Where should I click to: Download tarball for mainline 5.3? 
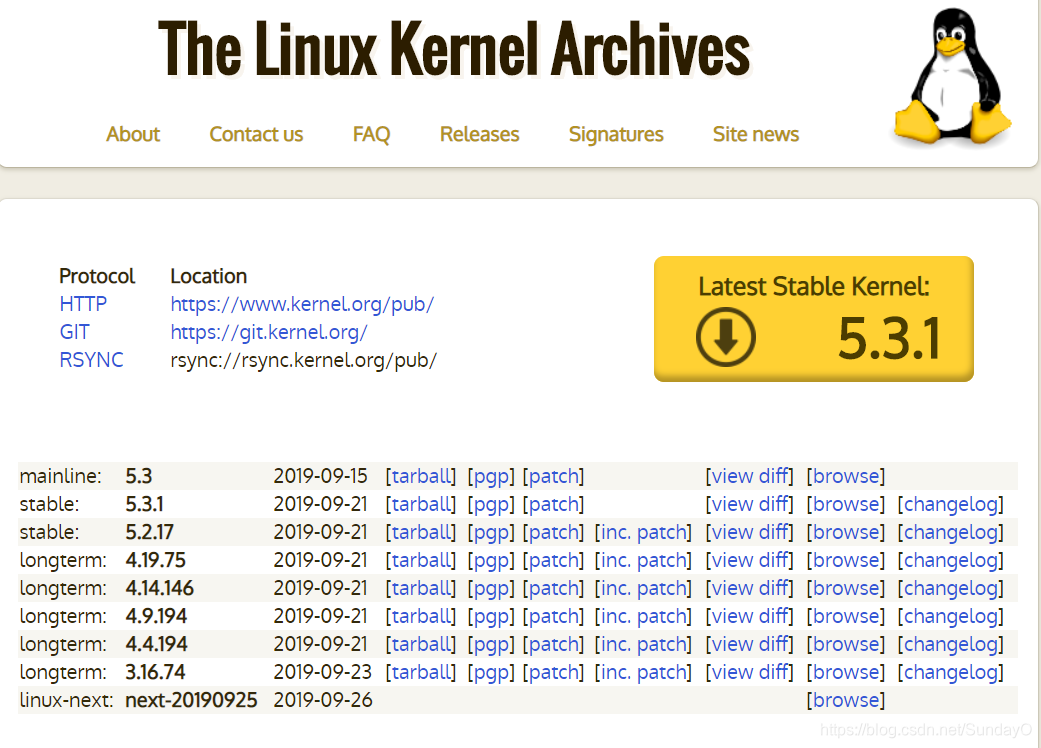421,476
